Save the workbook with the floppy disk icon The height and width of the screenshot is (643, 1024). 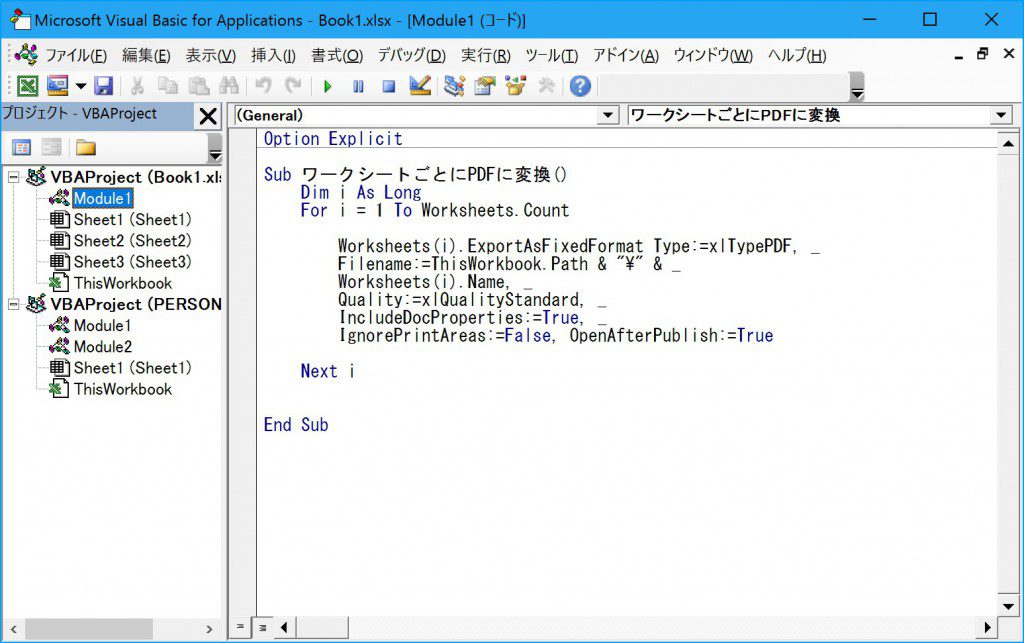[x=103, y=86]
